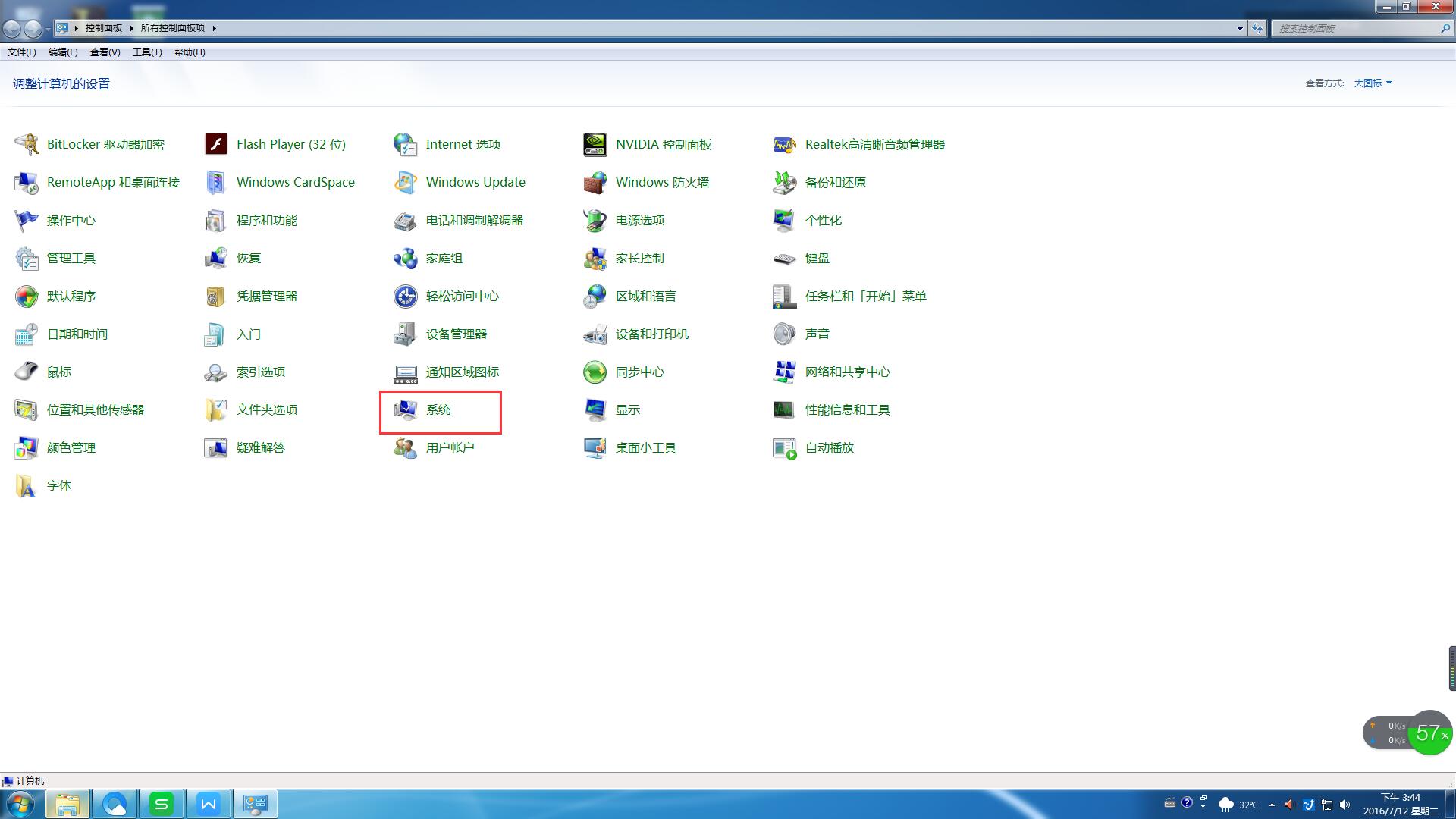Open the 文件(F) menu
1456x819 pixels.
point(22,52)
